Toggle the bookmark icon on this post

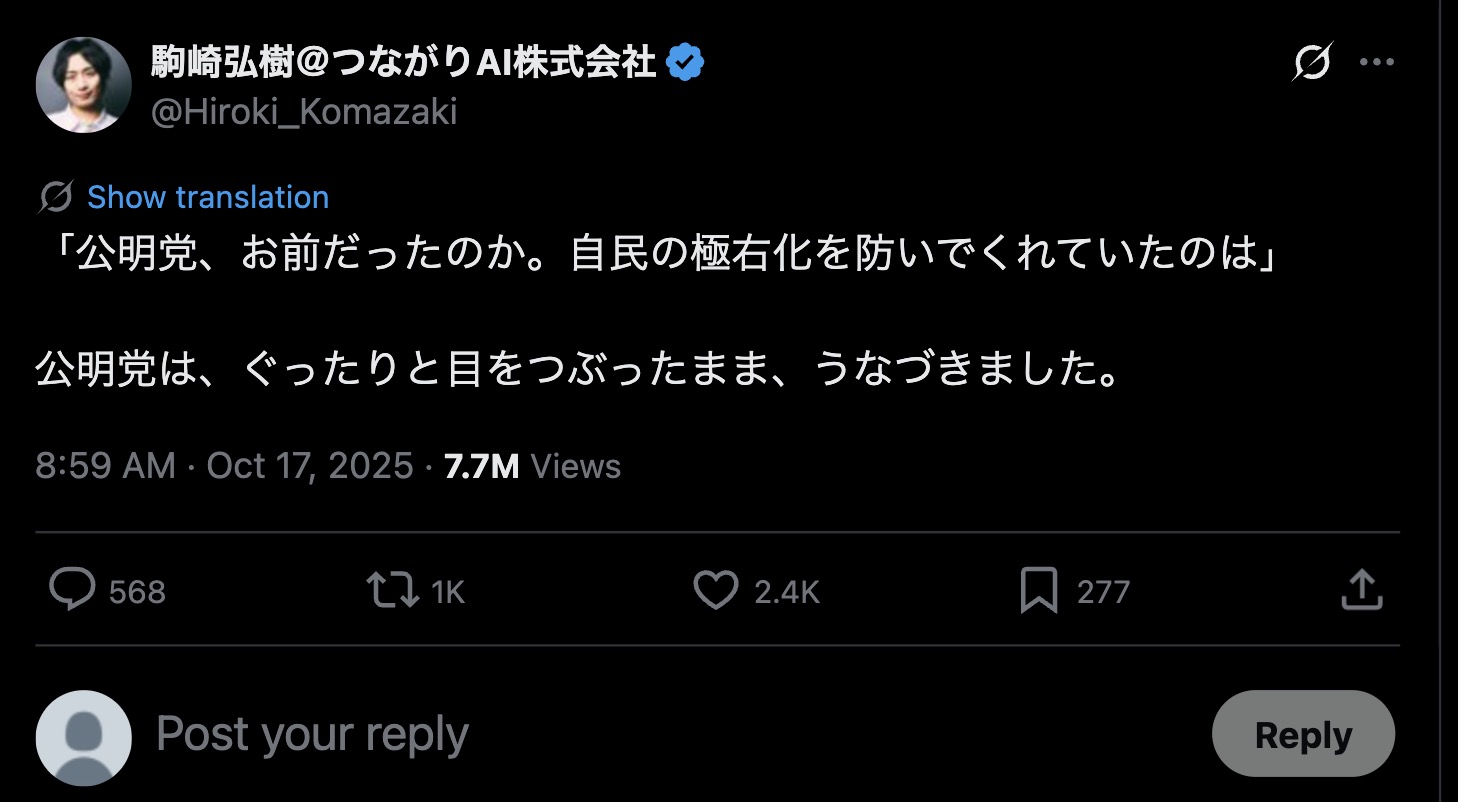pos(1038,591)
